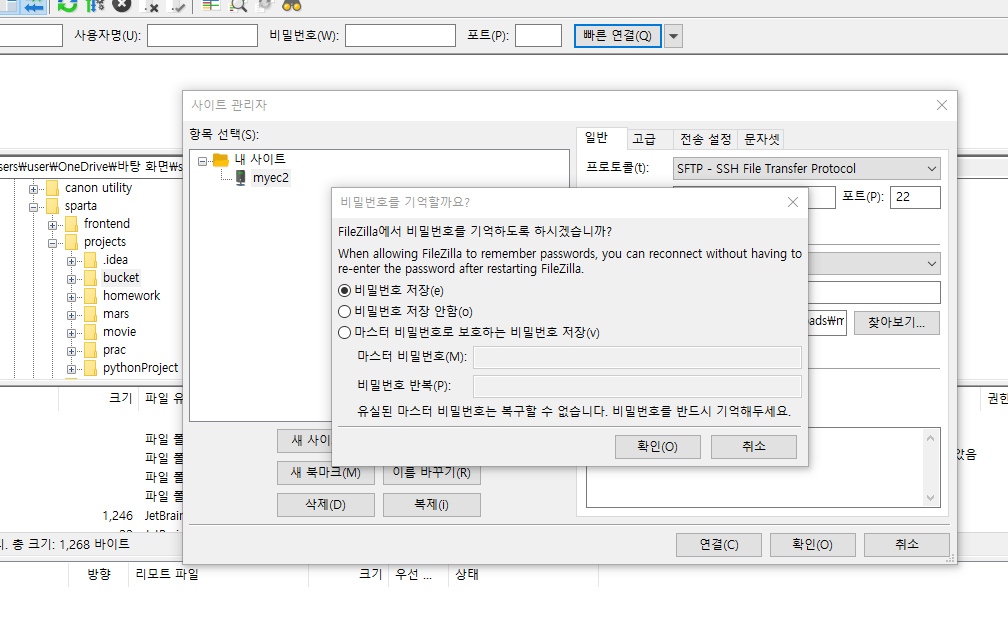Click the 새 북마크(M) button
The image size is (1008, 617).
[x=326, y=473]
